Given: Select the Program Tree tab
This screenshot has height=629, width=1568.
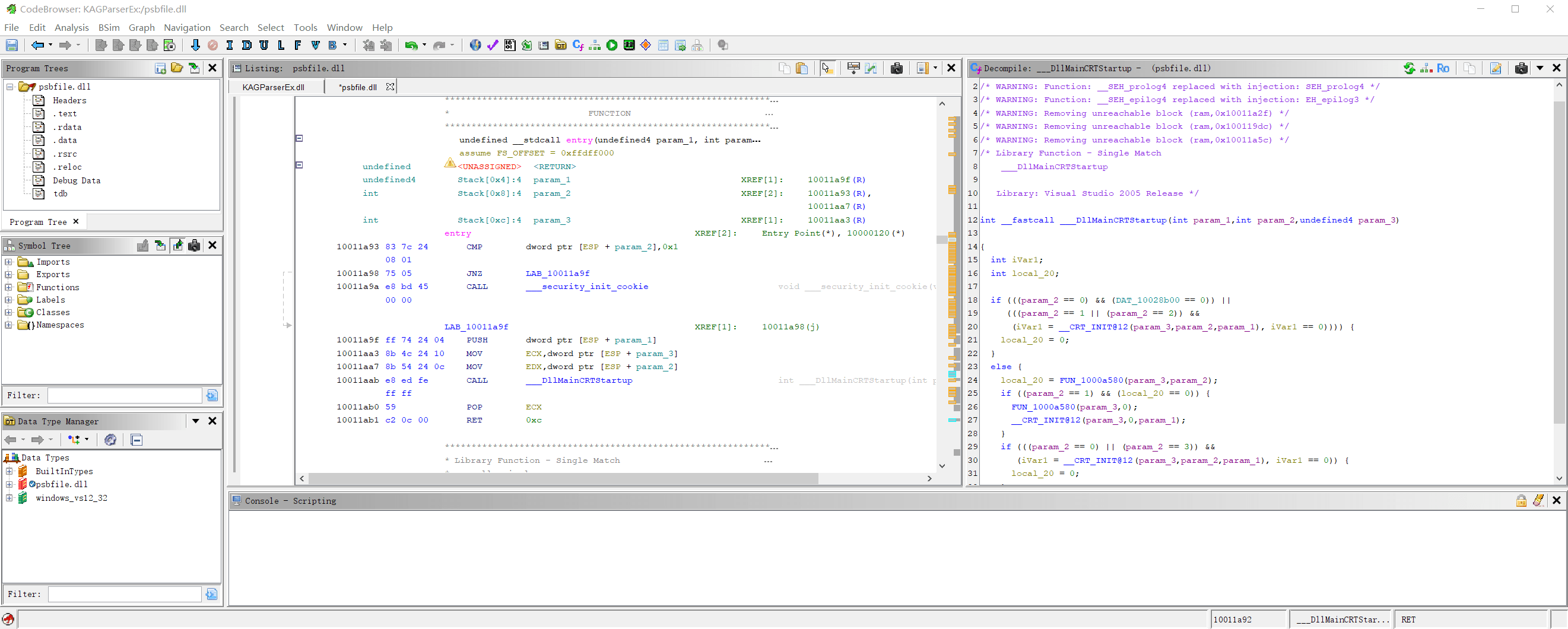Looking at the screenshot, I should tap(38, 222).
